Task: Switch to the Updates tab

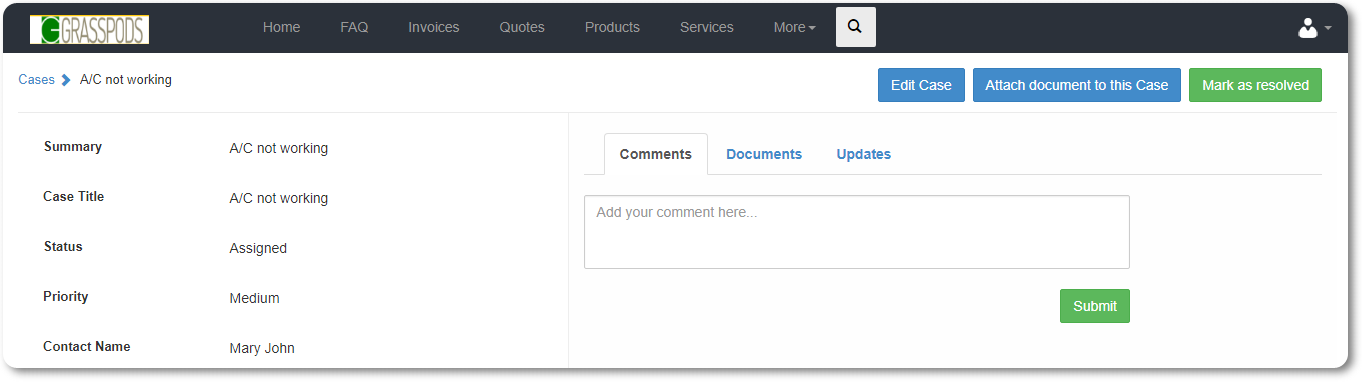Action: click(x=864, y=154)
